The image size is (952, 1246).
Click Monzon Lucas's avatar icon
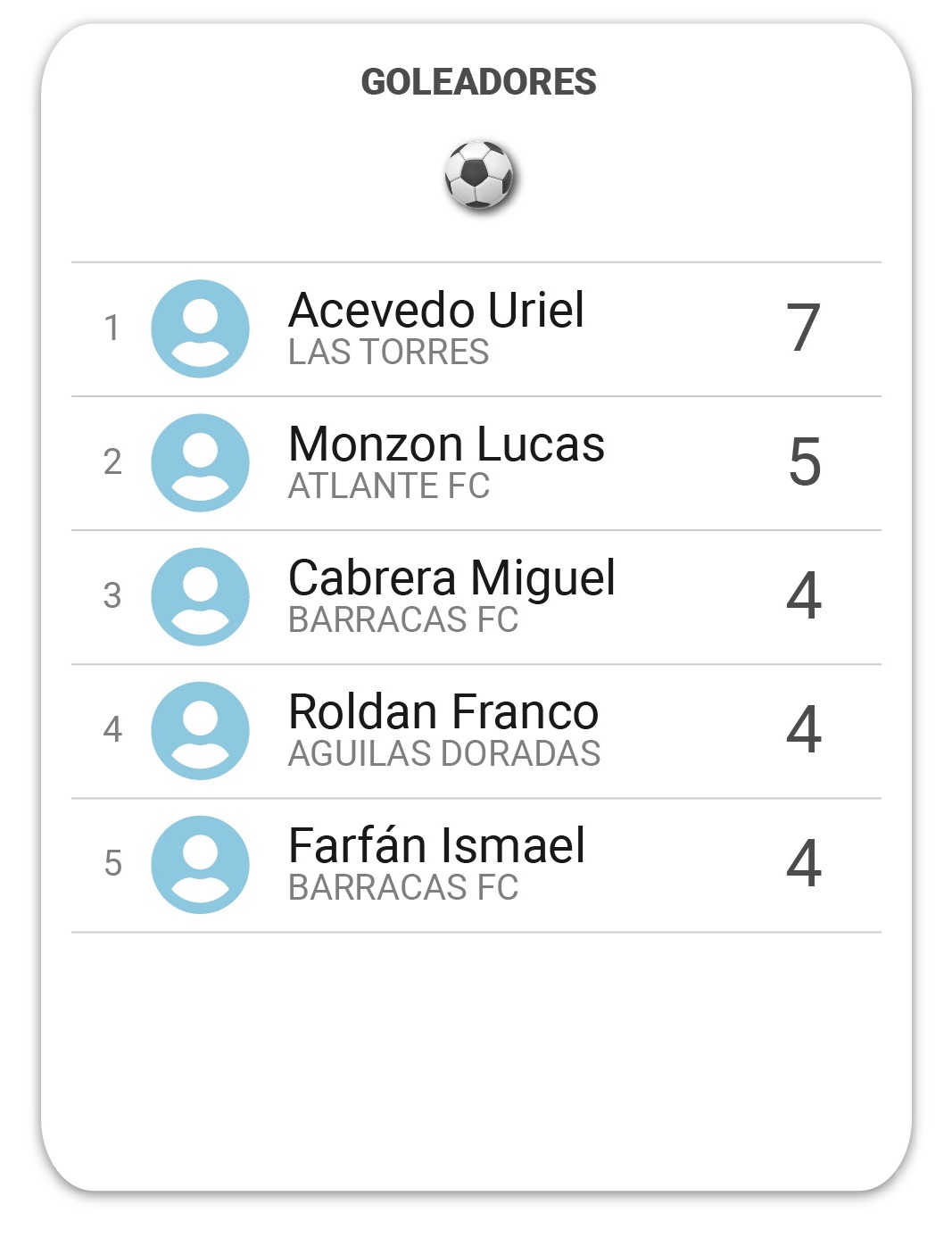point(200,462)
